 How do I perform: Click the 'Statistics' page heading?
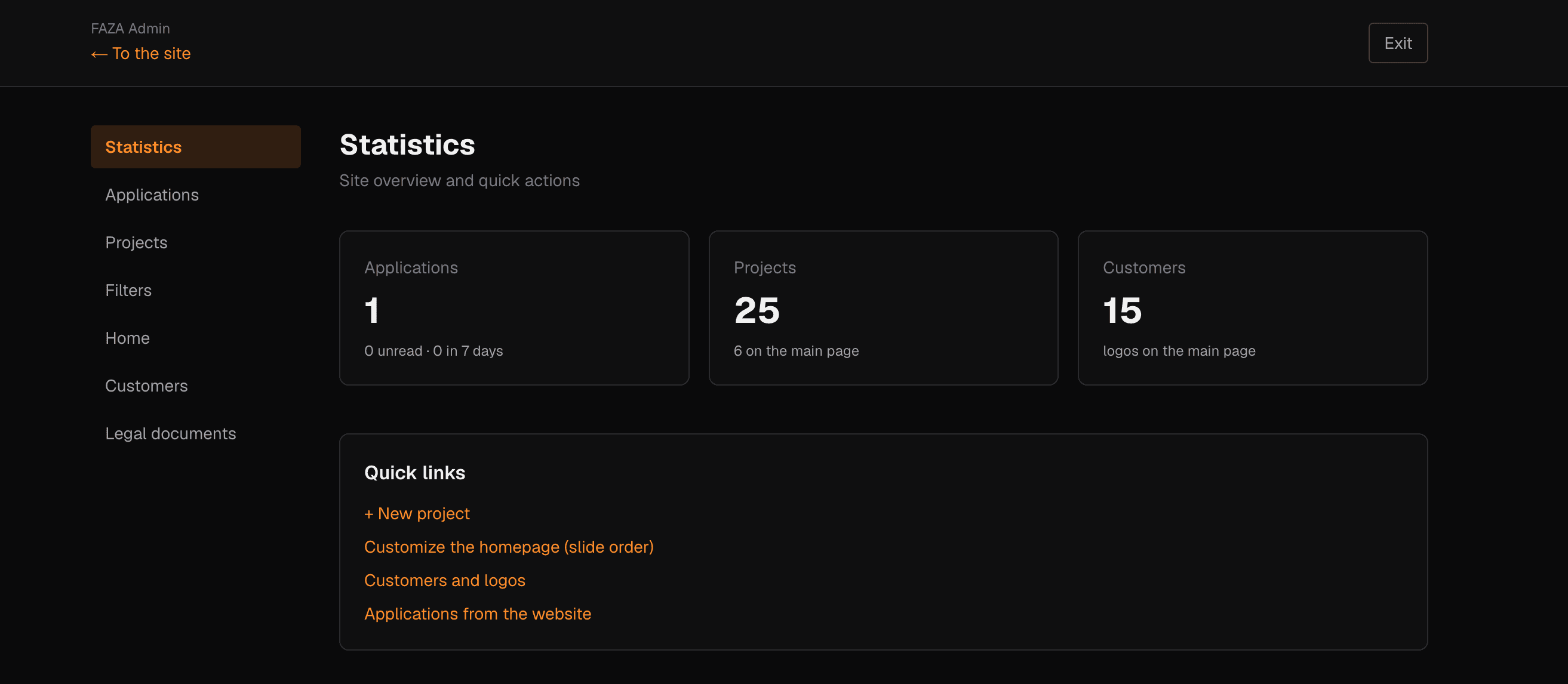click(407, 145)
